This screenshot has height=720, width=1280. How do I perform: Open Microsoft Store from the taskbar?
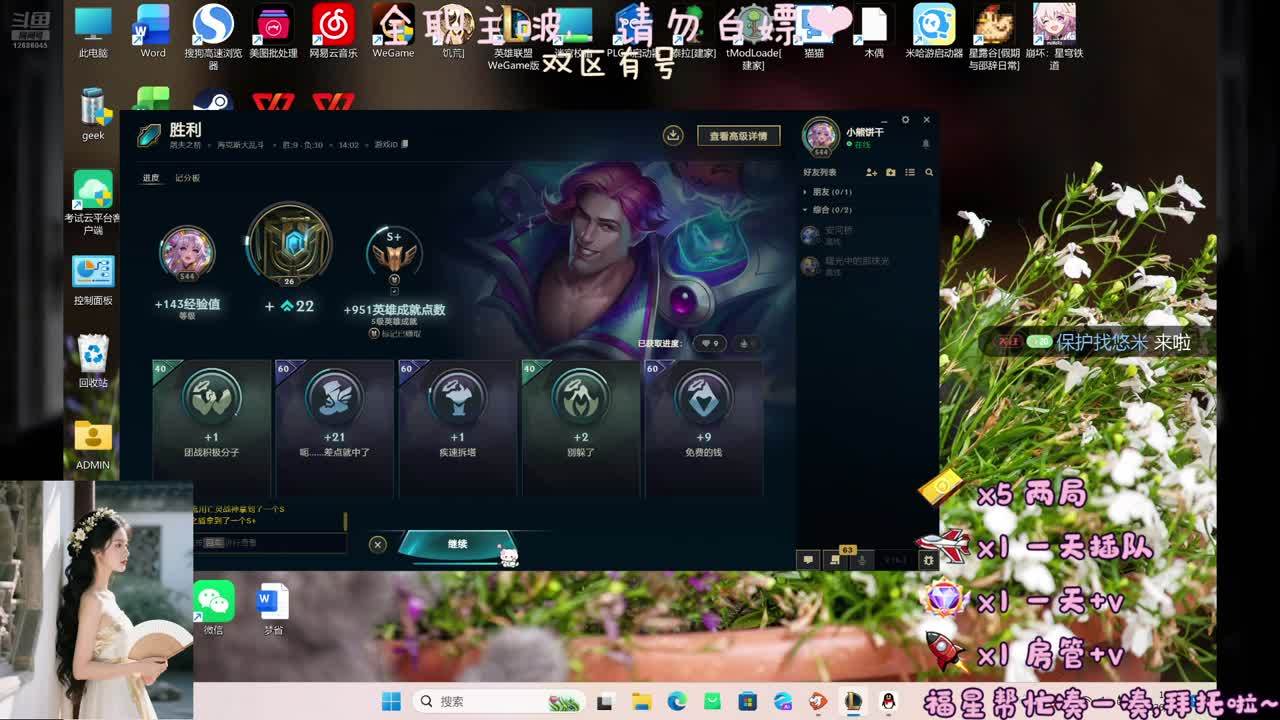(747, 701)
